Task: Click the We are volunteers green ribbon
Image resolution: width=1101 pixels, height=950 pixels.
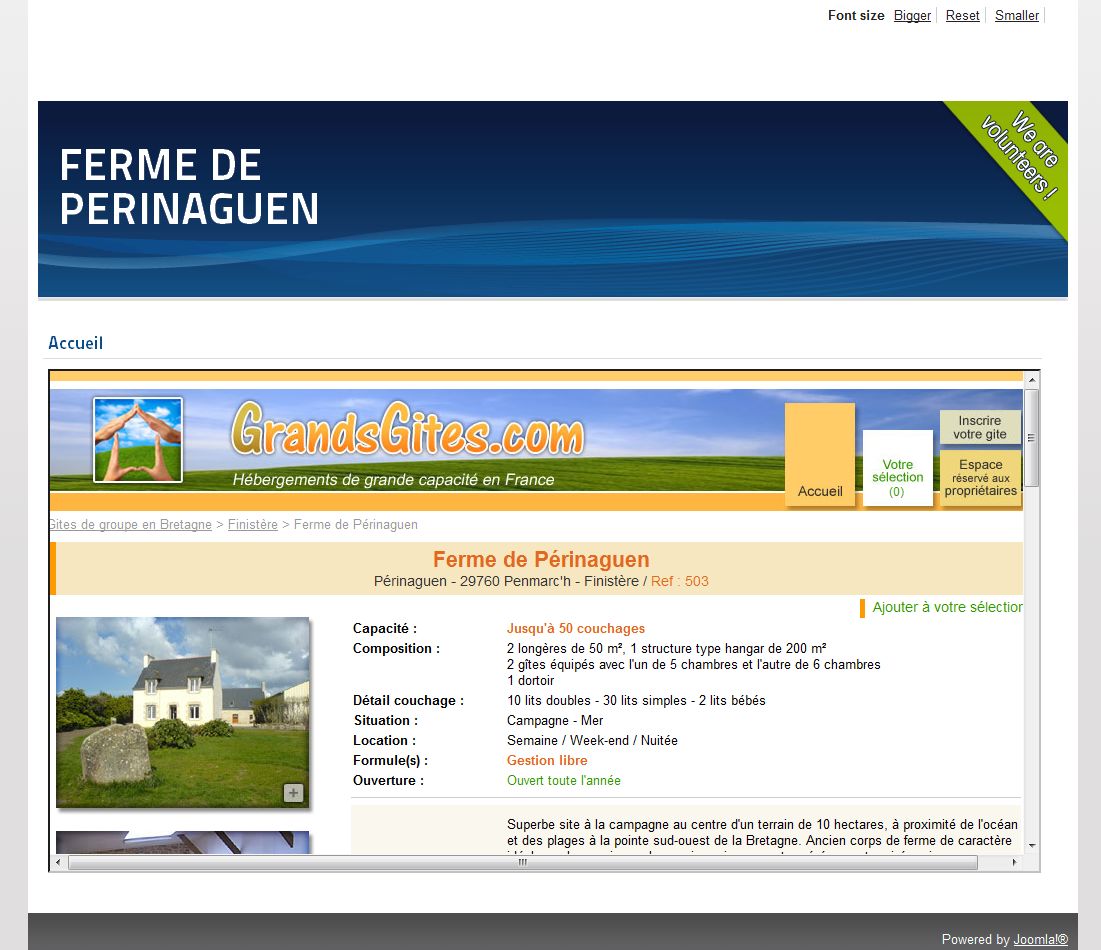Action: pyautogui.click(x=1019, y=157)
